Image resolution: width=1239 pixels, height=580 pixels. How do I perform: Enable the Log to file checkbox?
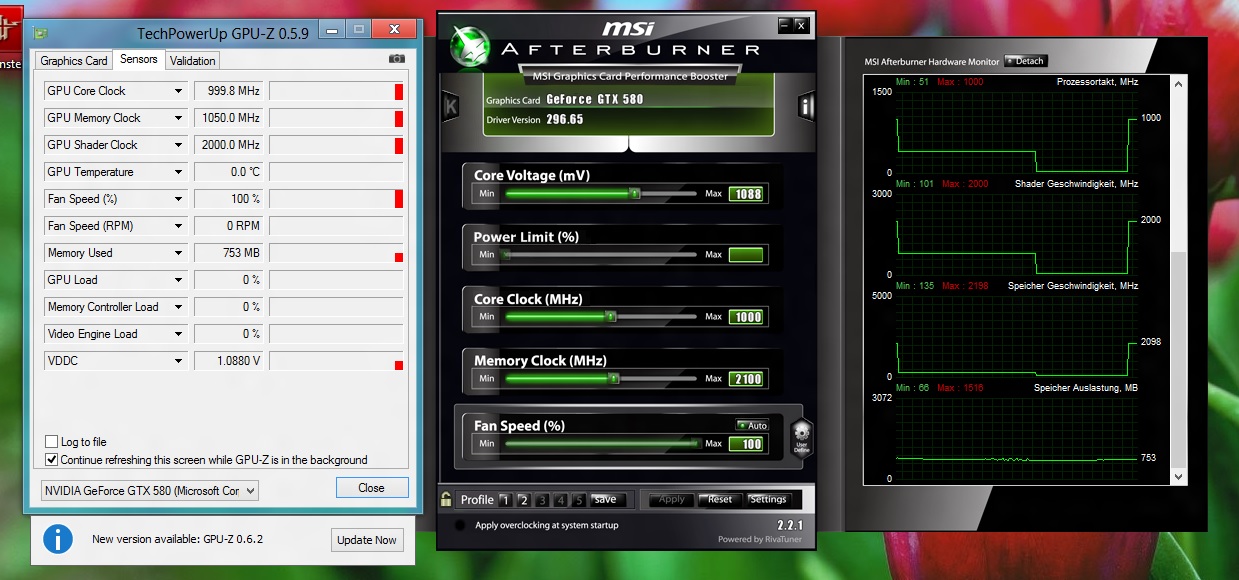click(49, 441)
